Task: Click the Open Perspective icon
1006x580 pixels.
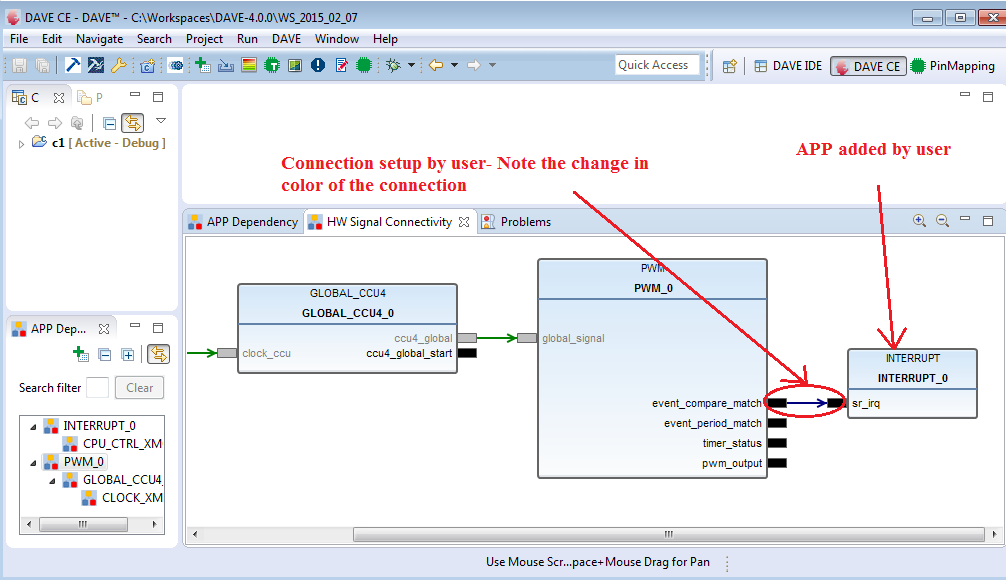Action: click(729, 66)
